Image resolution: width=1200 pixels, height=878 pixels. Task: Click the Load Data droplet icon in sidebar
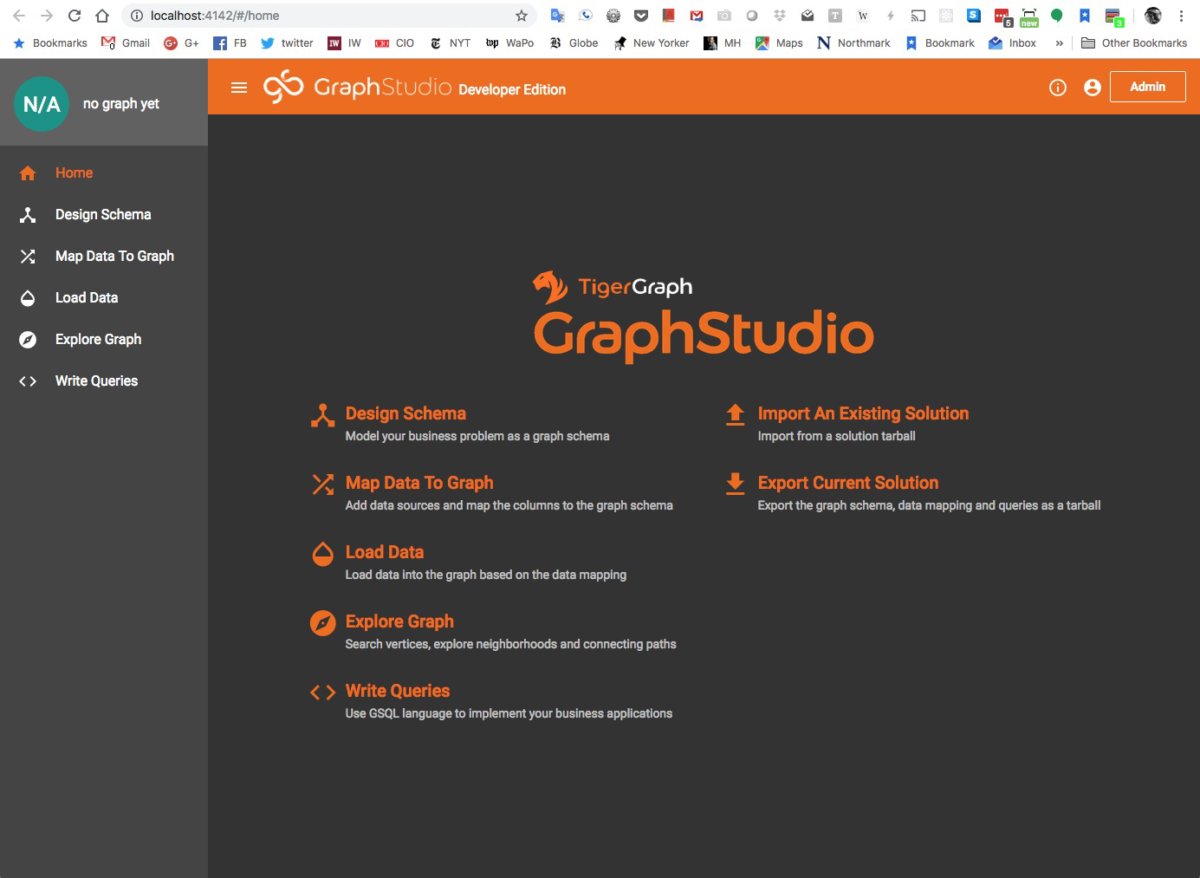click(27, 297)
